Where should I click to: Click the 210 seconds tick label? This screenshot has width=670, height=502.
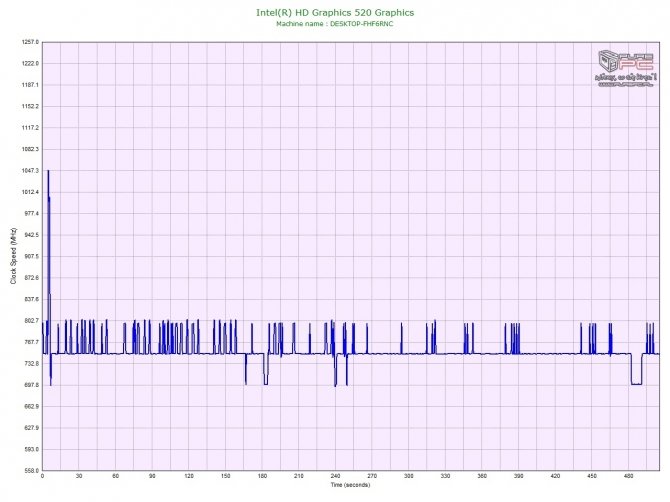click(299, 476)
